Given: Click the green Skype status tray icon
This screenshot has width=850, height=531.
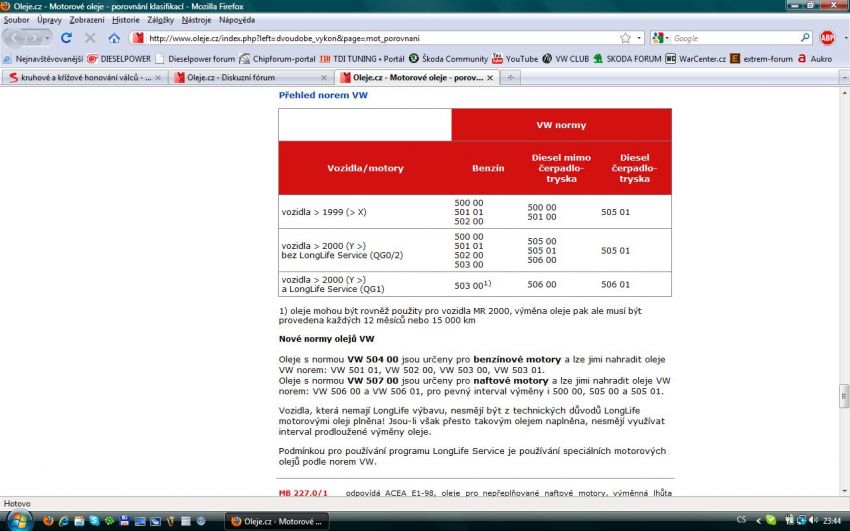Looking at the screenshot, I should pyautogui.click(x=770, y=520).
